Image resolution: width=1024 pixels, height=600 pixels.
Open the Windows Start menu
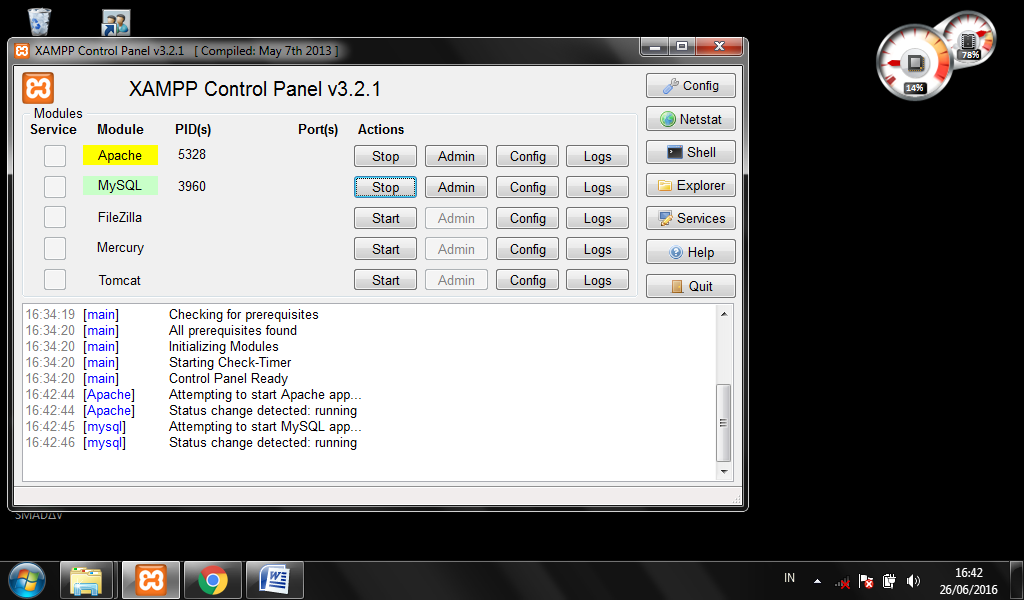click(x=25, y=580)
